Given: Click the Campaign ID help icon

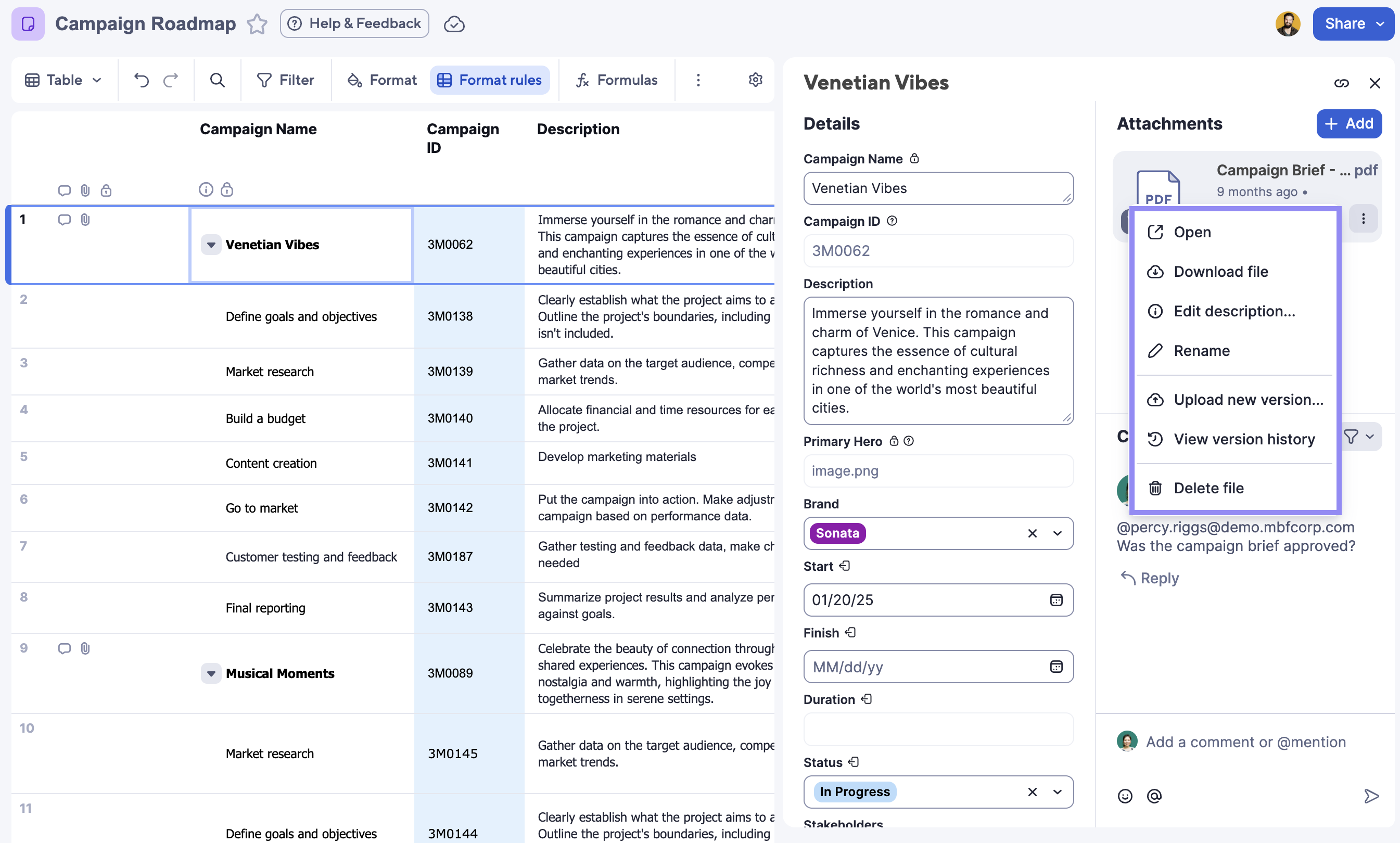Looking at the screenshot, I should coord(892,222).
